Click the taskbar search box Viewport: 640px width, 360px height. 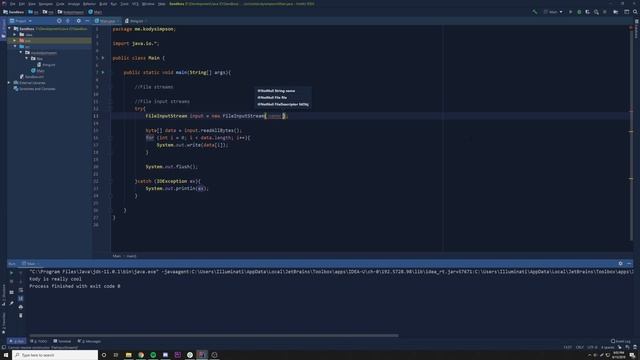click(x=55, y=355)
